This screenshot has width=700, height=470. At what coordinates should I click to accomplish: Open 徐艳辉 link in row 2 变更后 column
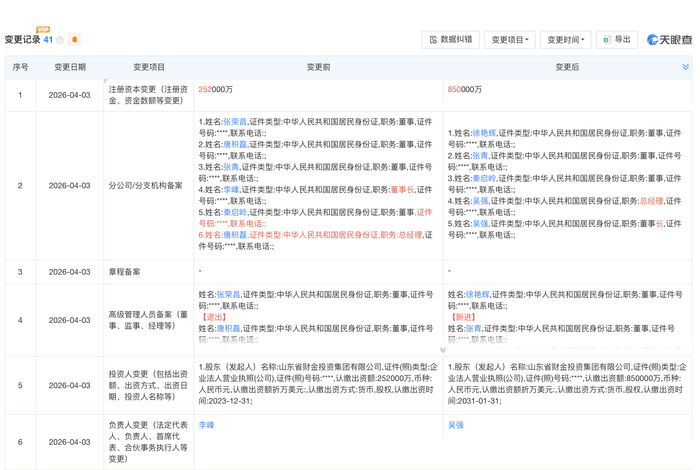point(487,132)
